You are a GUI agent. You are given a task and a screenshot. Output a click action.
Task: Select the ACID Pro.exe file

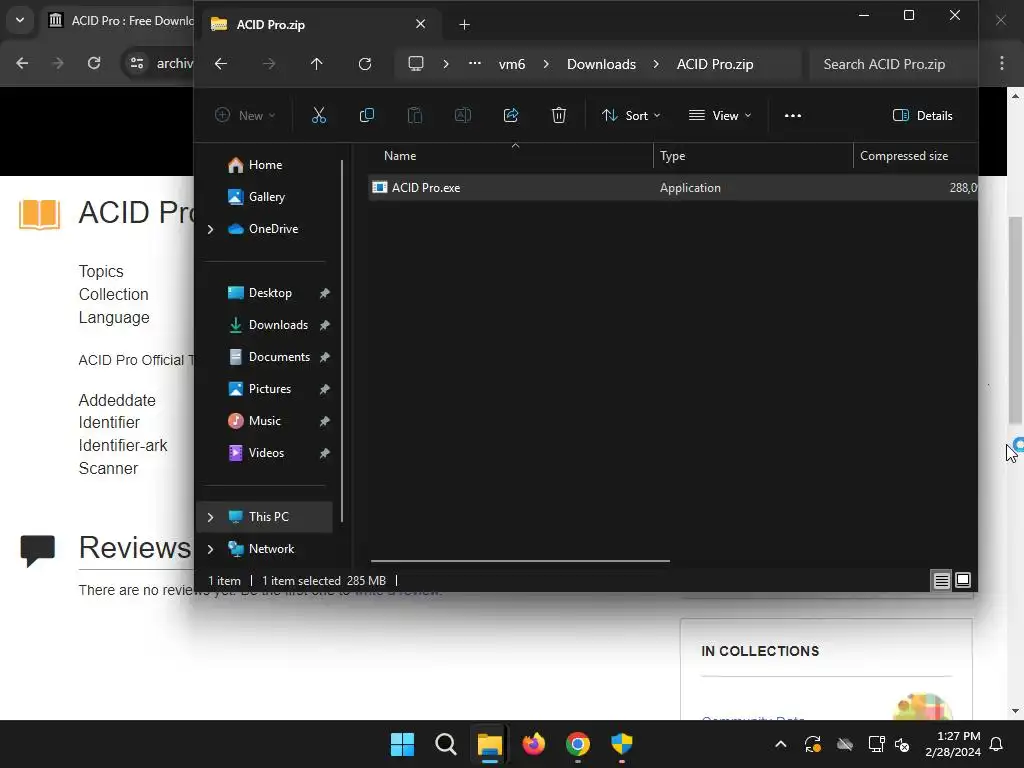[673, 188]
